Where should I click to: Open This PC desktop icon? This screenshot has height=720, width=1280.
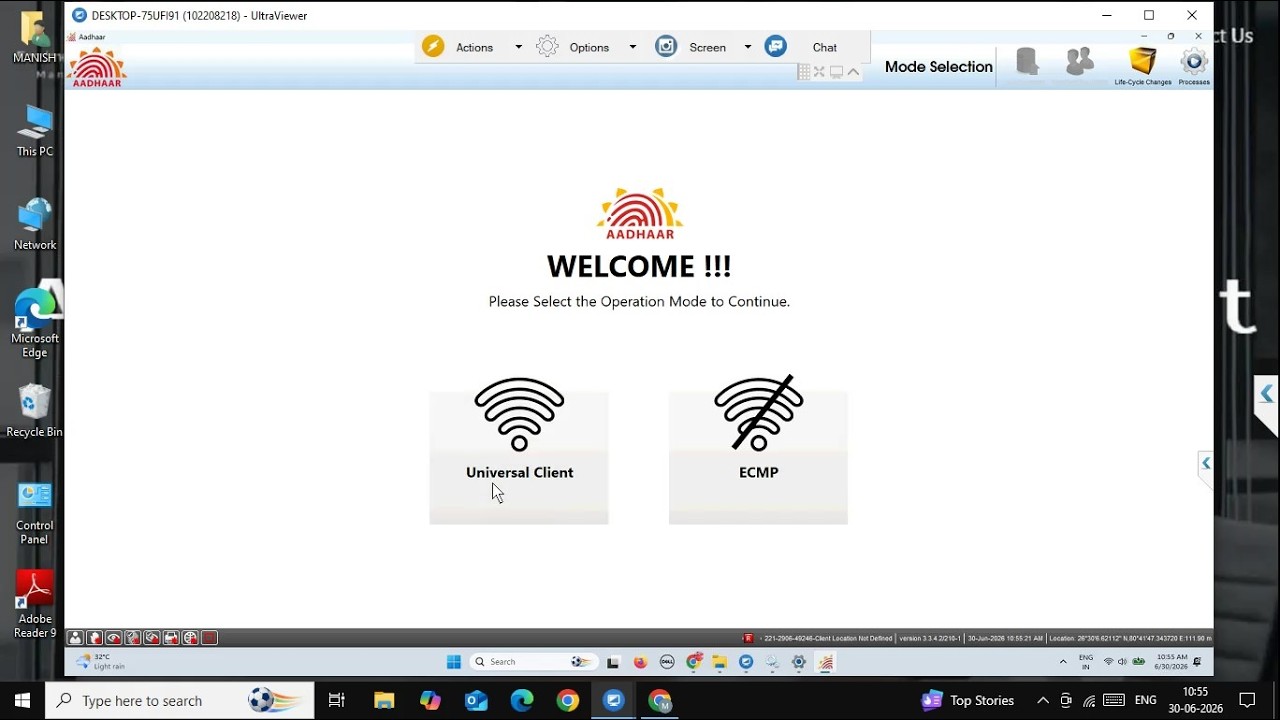tap(35, 131)
